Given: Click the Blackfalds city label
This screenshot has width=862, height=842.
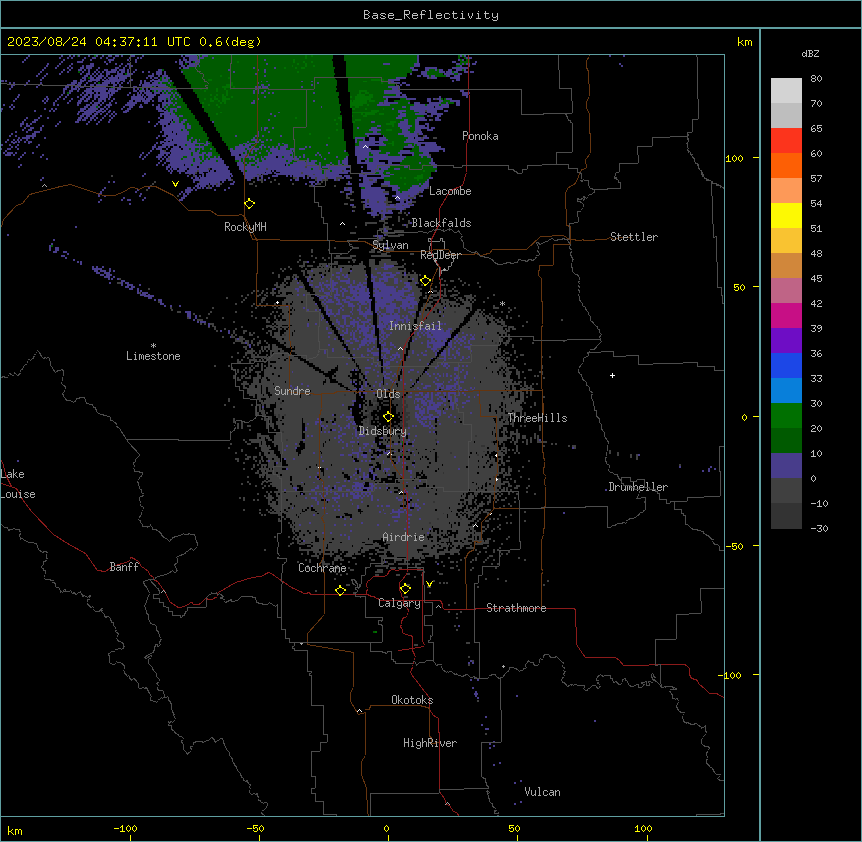Looking at the screenshot, I should 441,223.
